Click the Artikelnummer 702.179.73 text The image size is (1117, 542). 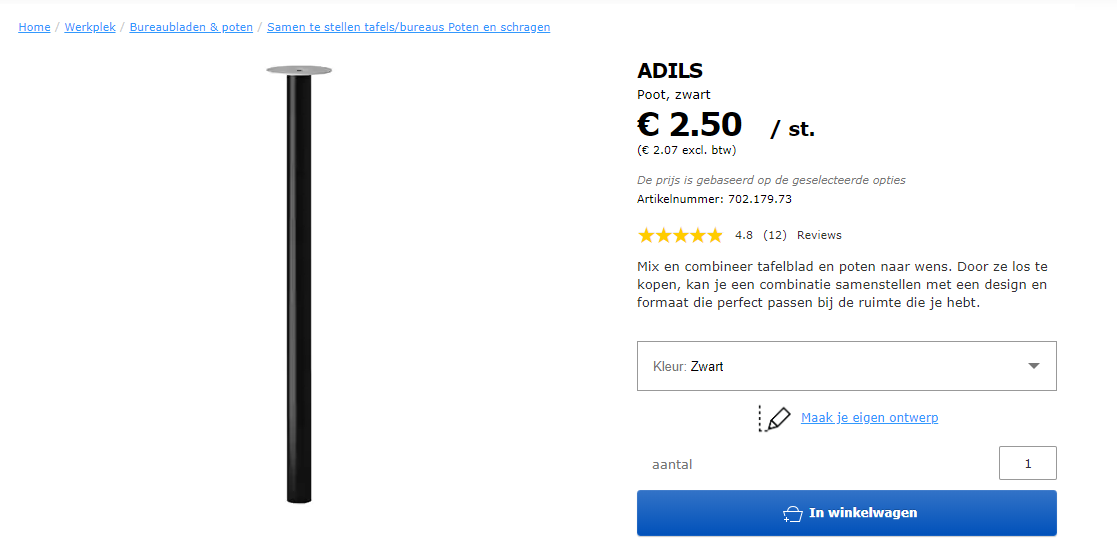click(714, 199)
